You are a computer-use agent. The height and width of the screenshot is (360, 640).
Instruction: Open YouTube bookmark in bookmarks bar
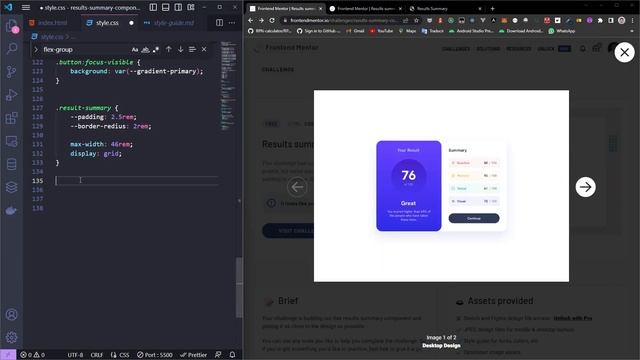point(381,31)
